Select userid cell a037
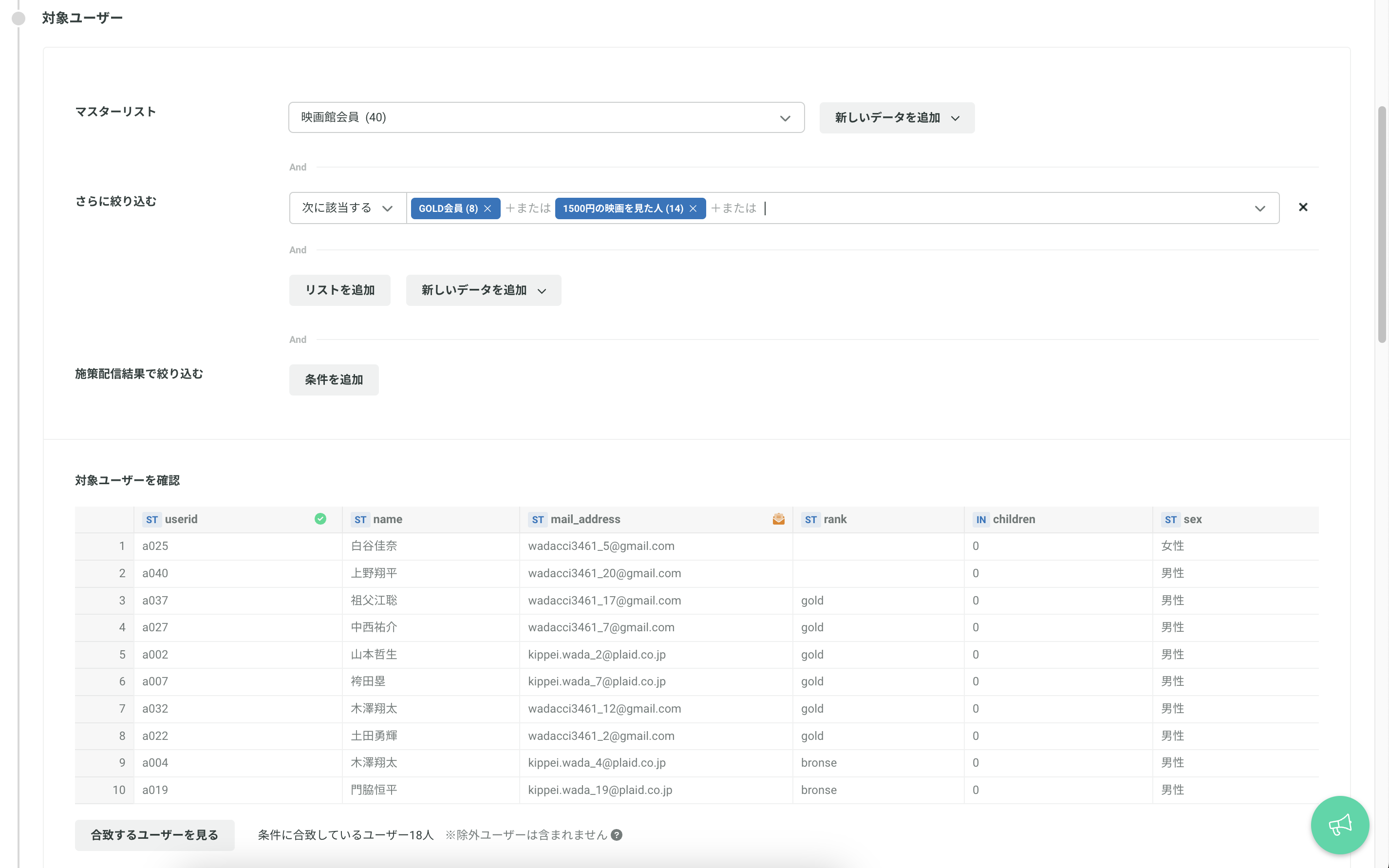1389x868 pixels. [238, 601]
